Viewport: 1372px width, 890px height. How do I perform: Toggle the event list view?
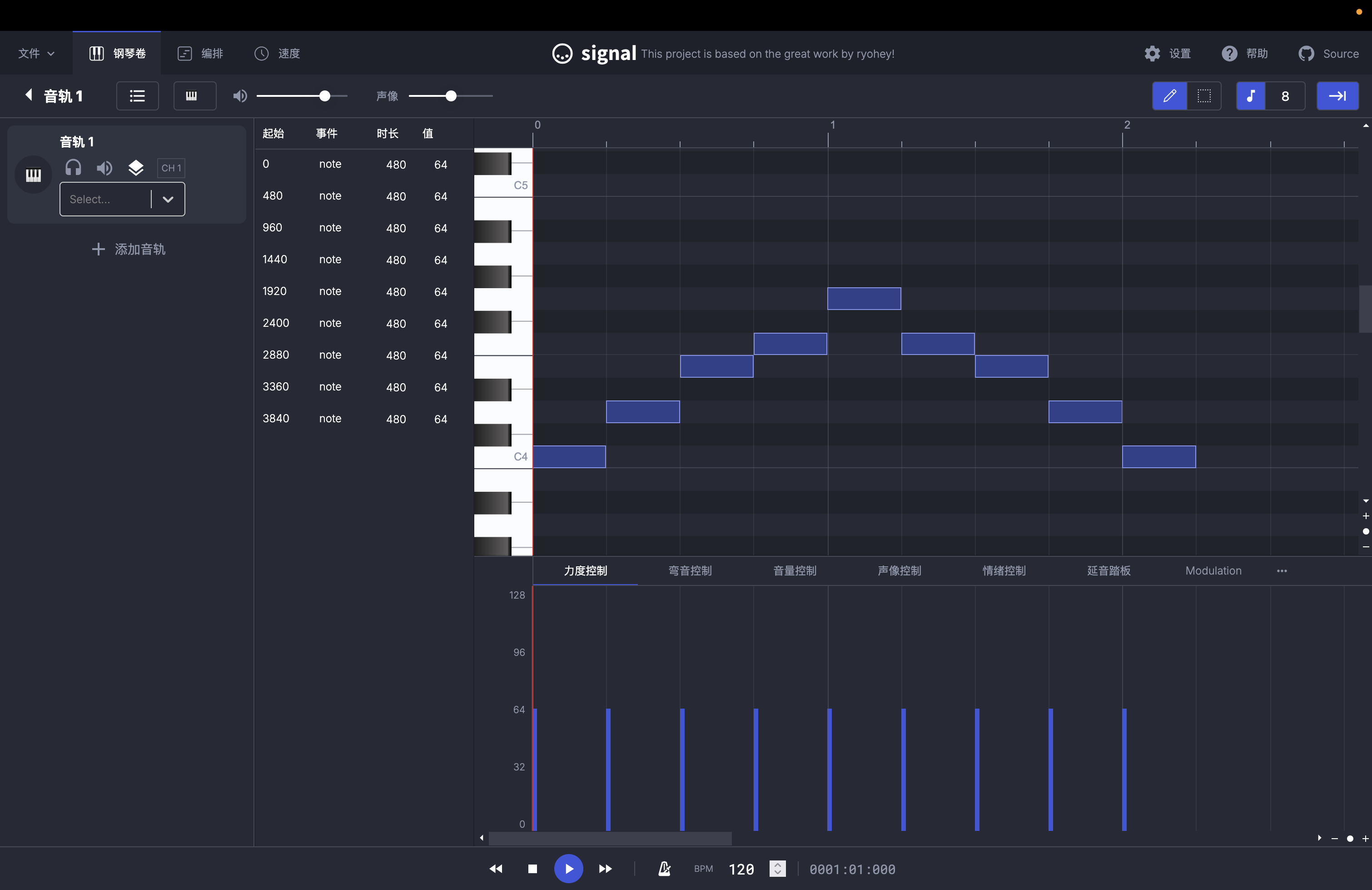coord(137,96)
